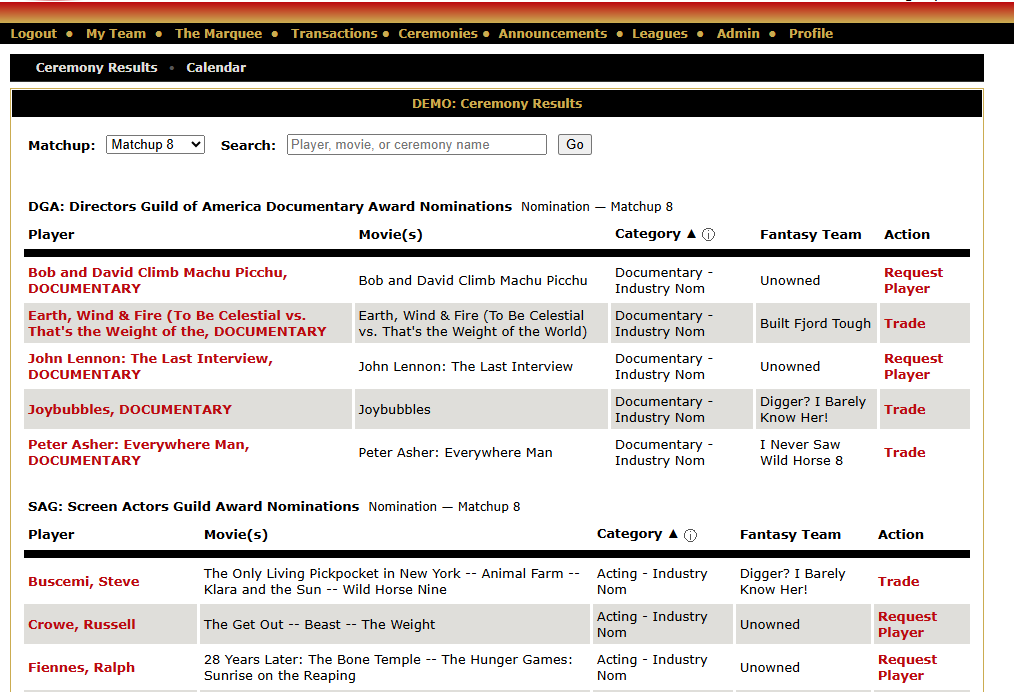
Task: Click the SAG Screen Actors Guild Nominations heading
Action: (193, 506)
